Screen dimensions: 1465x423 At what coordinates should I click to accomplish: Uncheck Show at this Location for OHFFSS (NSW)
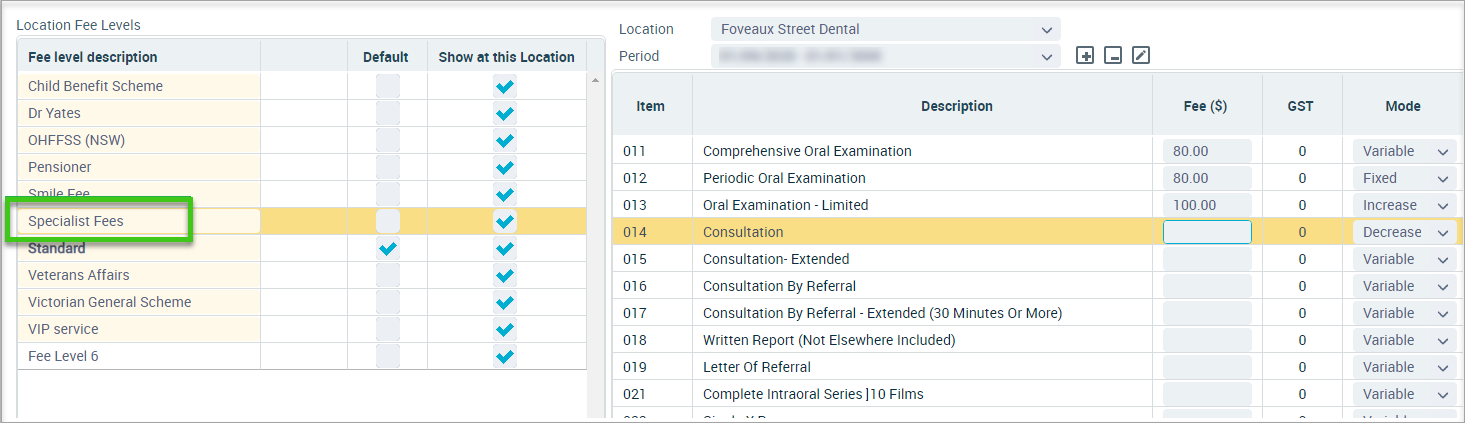pos(506,140)
